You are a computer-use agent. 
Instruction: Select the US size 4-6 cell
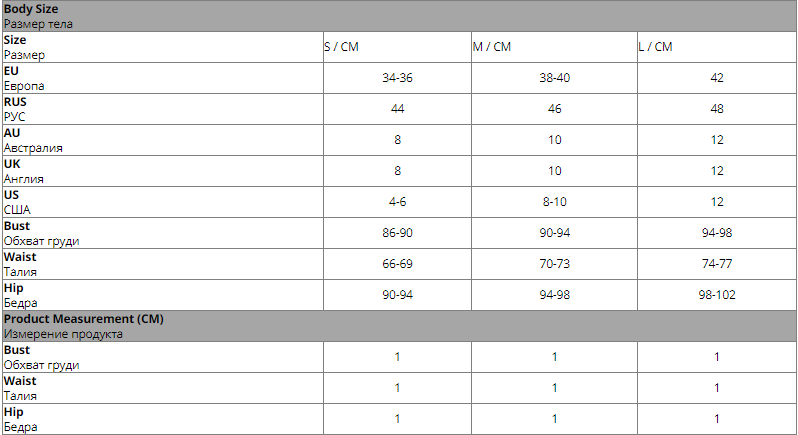coord(397,202)
